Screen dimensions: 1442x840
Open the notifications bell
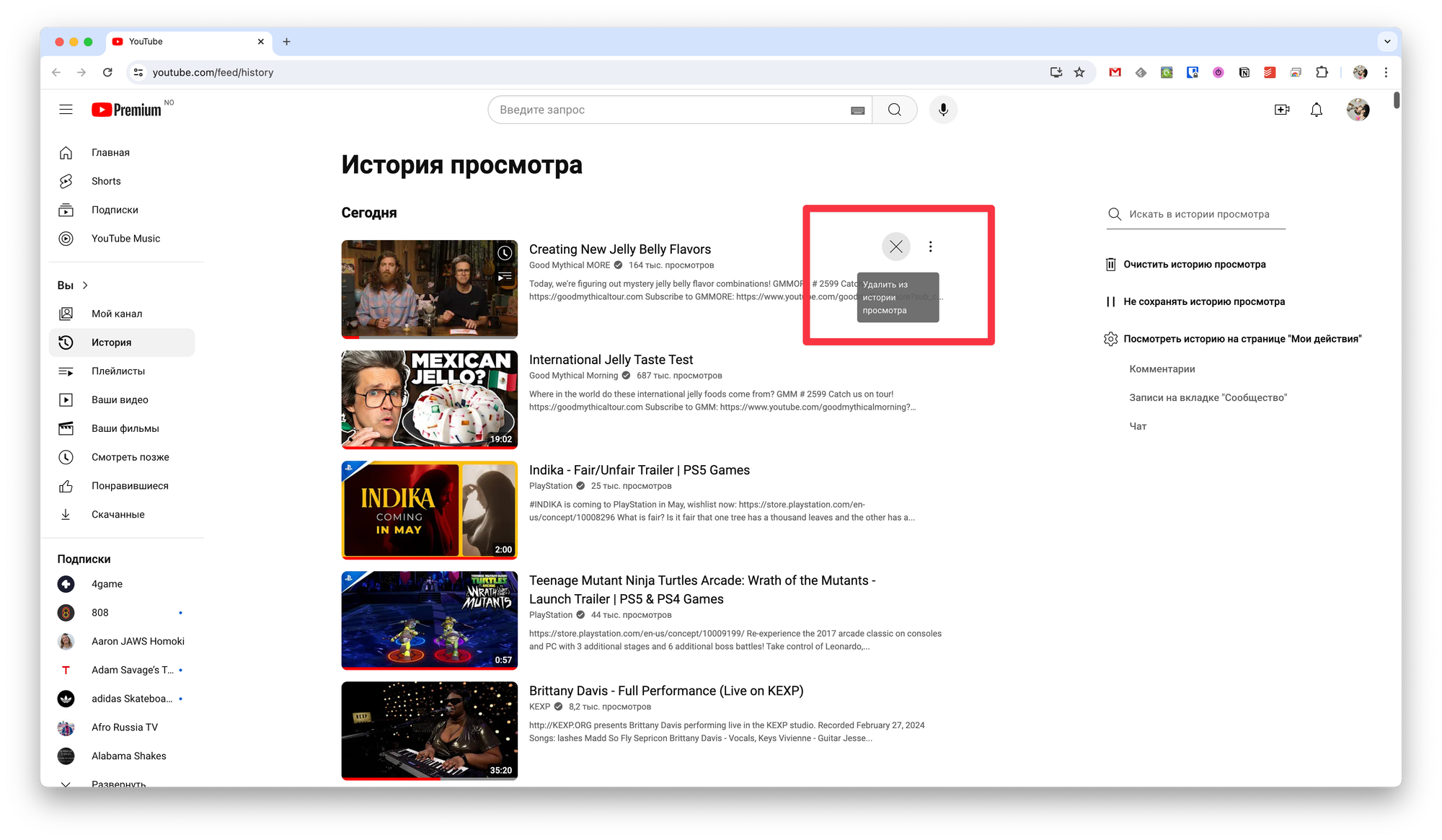pyautogui.click(x=1317, y=110)
